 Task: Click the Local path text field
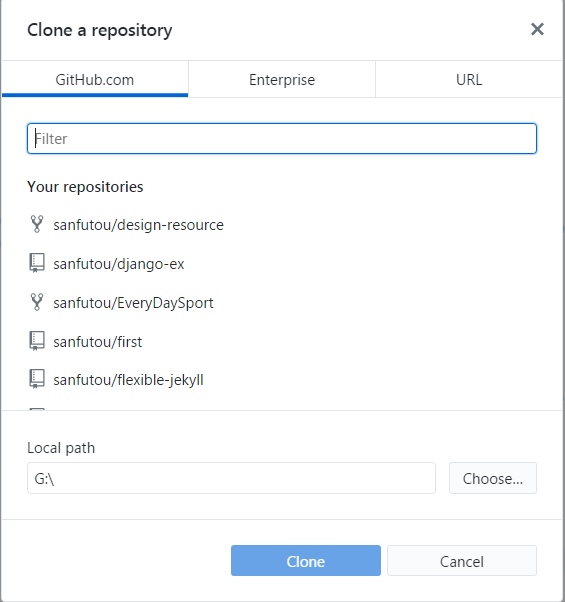[x=231, y=478]
